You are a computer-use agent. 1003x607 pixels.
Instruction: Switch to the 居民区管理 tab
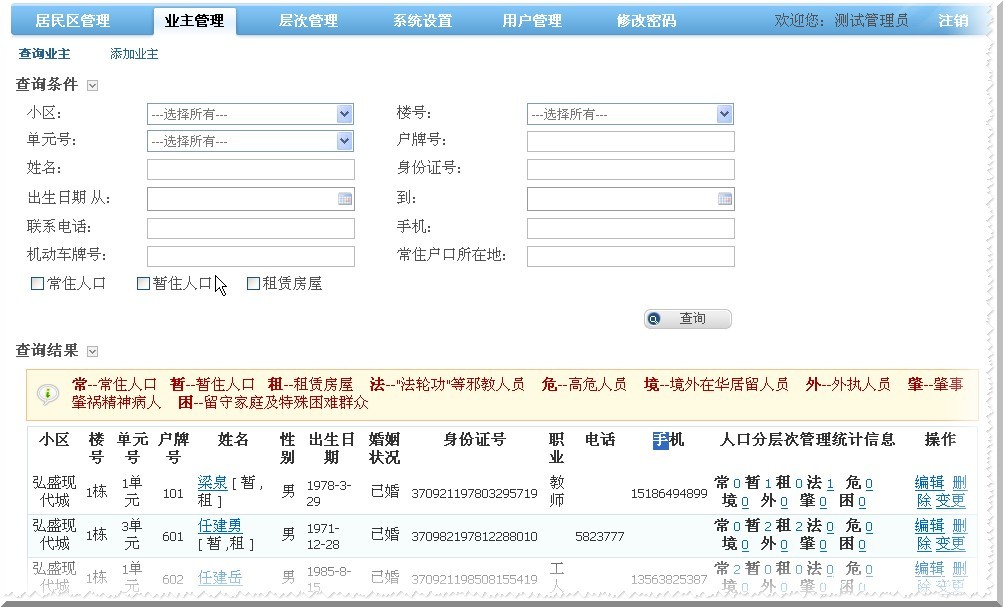pos(72,21)
